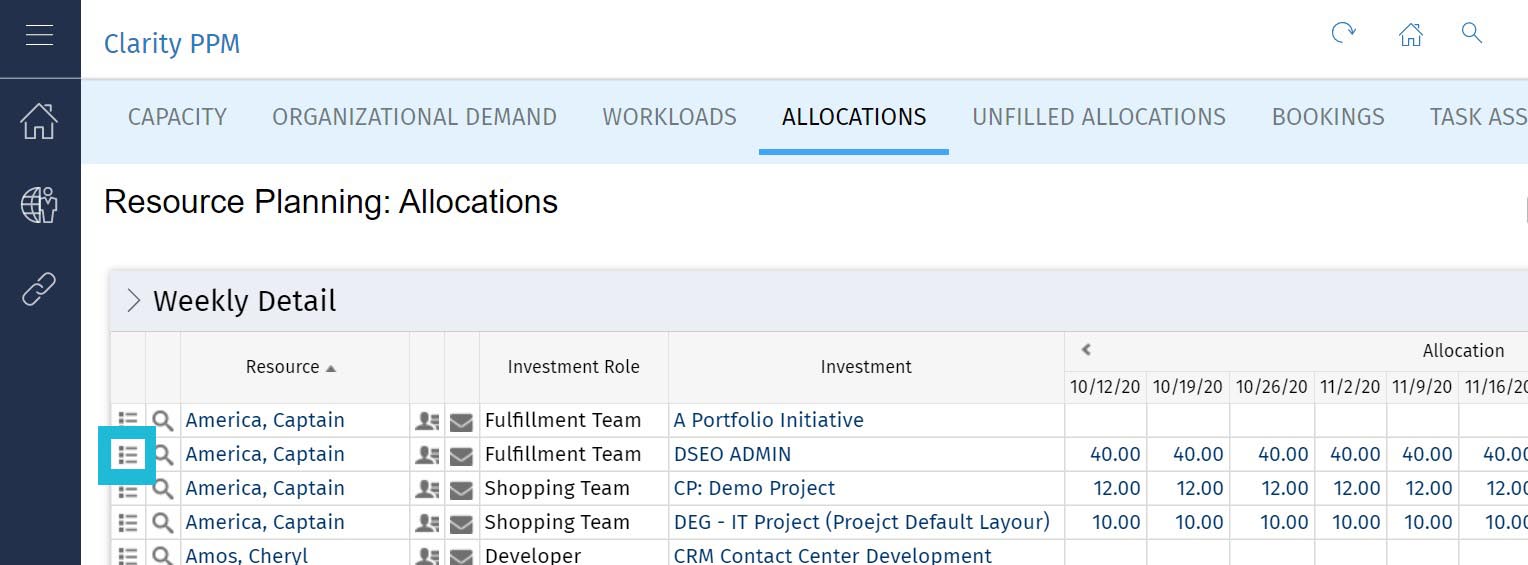Click envelope icon in DSEO ADMIN row
The height and width of the screenshot is (565, 1528).
(461, 456)
